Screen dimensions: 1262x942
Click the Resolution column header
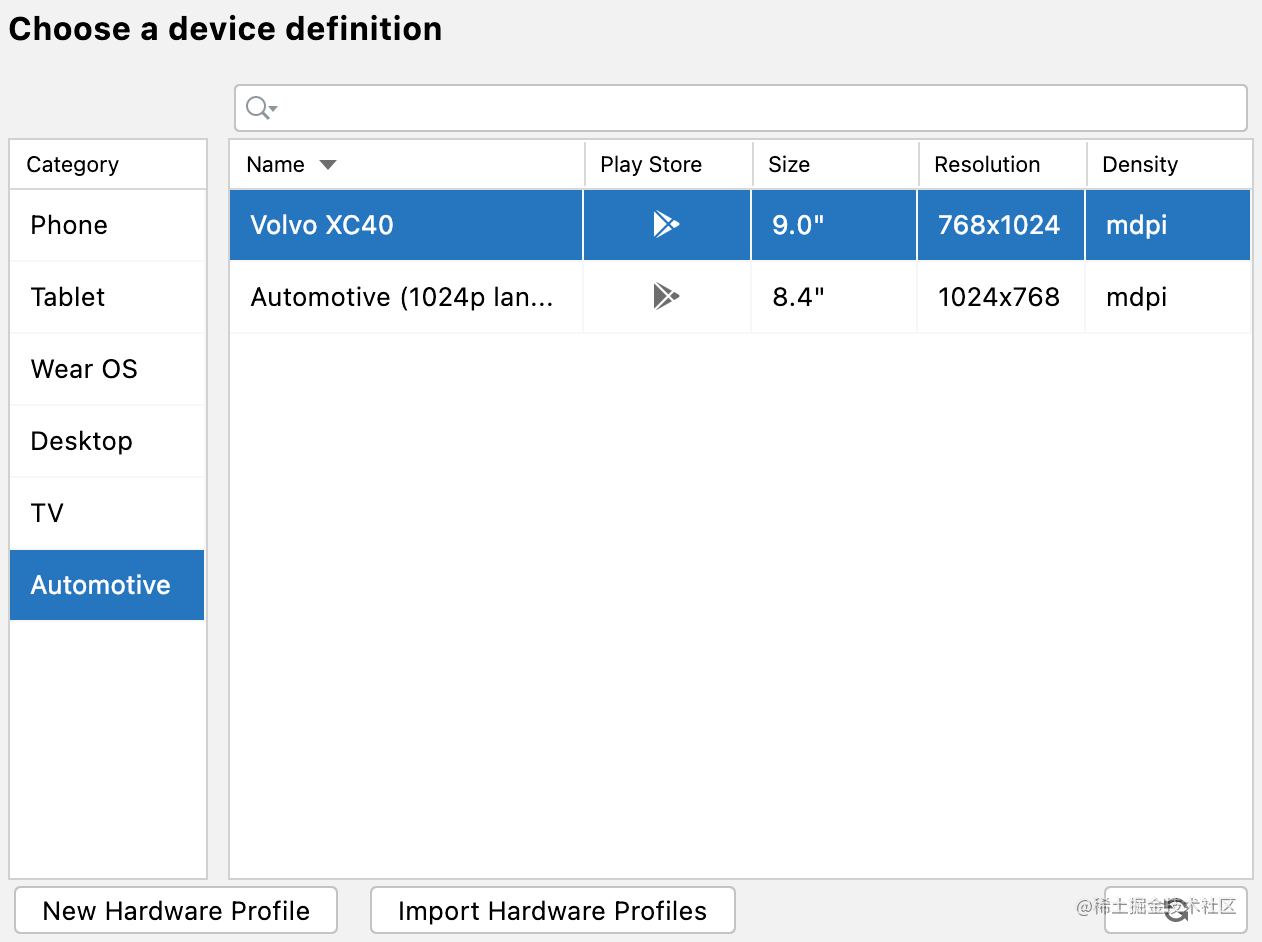click(x=986, y=164)
